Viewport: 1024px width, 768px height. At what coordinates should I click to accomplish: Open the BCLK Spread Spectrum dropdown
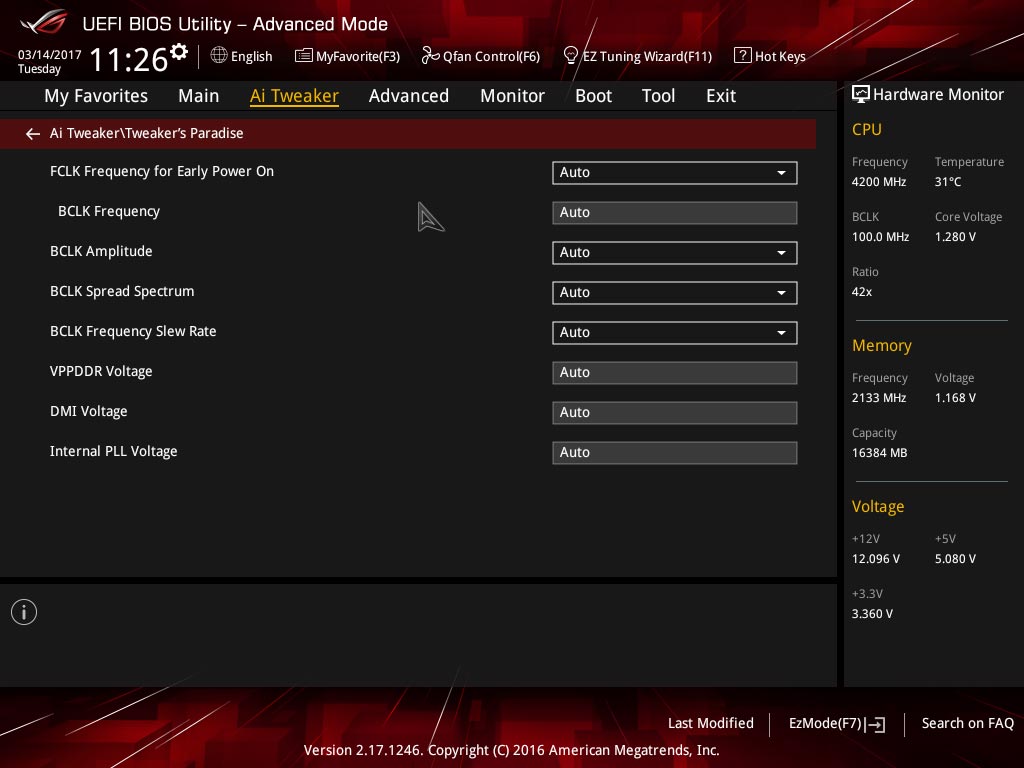tap(675, 293)
